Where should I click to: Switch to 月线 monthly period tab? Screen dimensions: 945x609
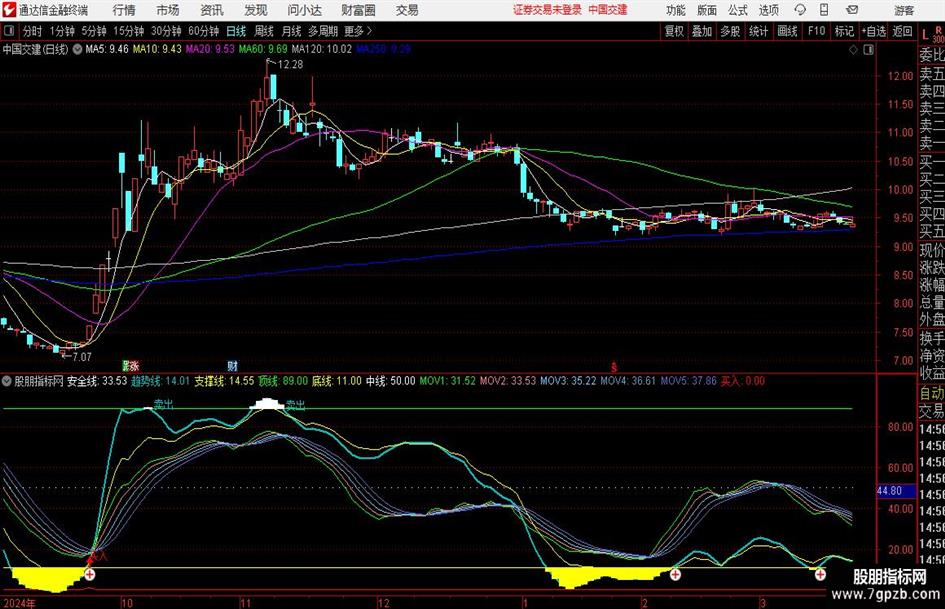[x=292, y=31]
